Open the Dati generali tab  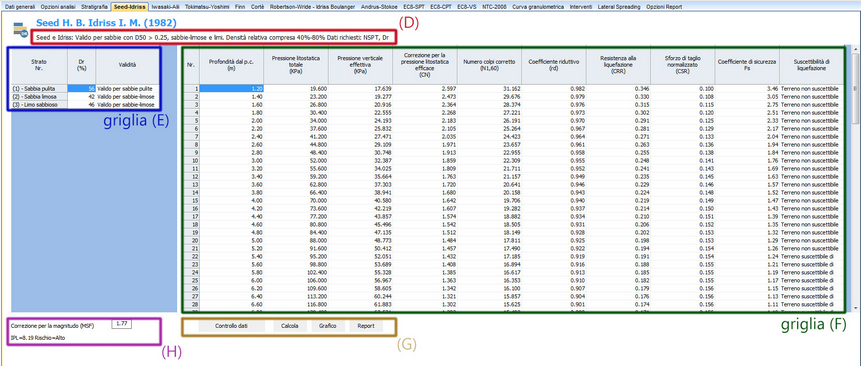(x=20, y=7)
